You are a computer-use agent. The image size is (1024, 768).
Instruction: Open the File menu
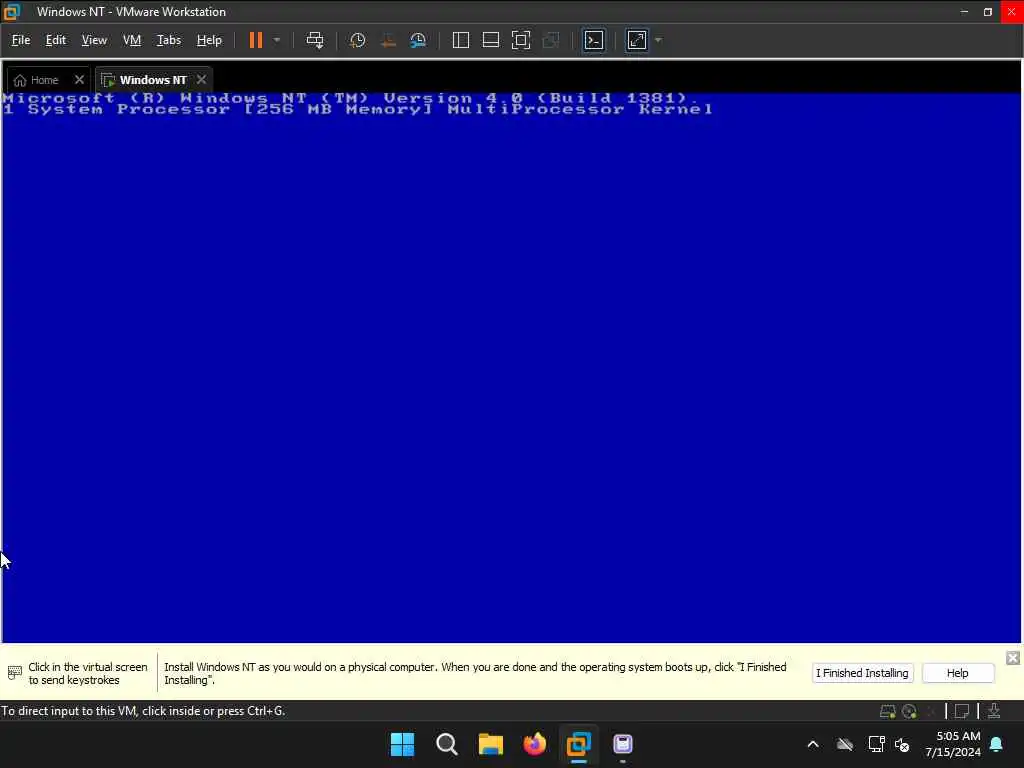click(21, 40)
